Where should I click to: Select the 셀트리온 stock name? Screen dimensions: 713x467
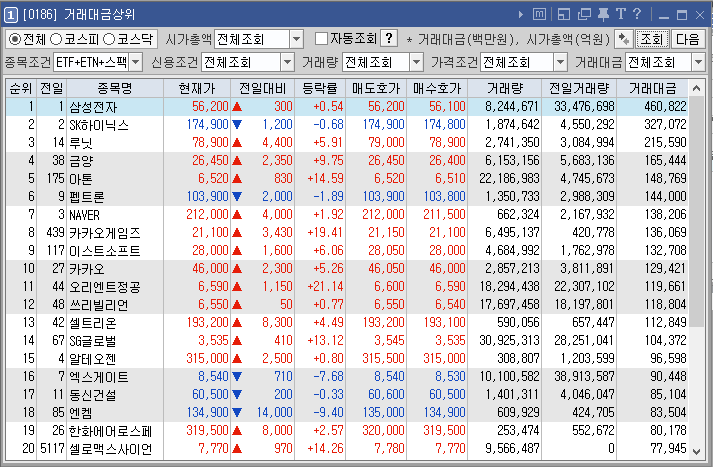click(93, 323)
